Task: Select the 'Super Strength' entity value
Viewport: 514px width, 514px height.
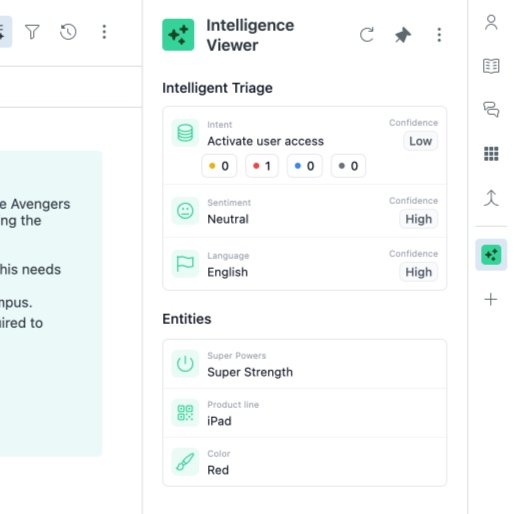Action: (x=250, y=372)
